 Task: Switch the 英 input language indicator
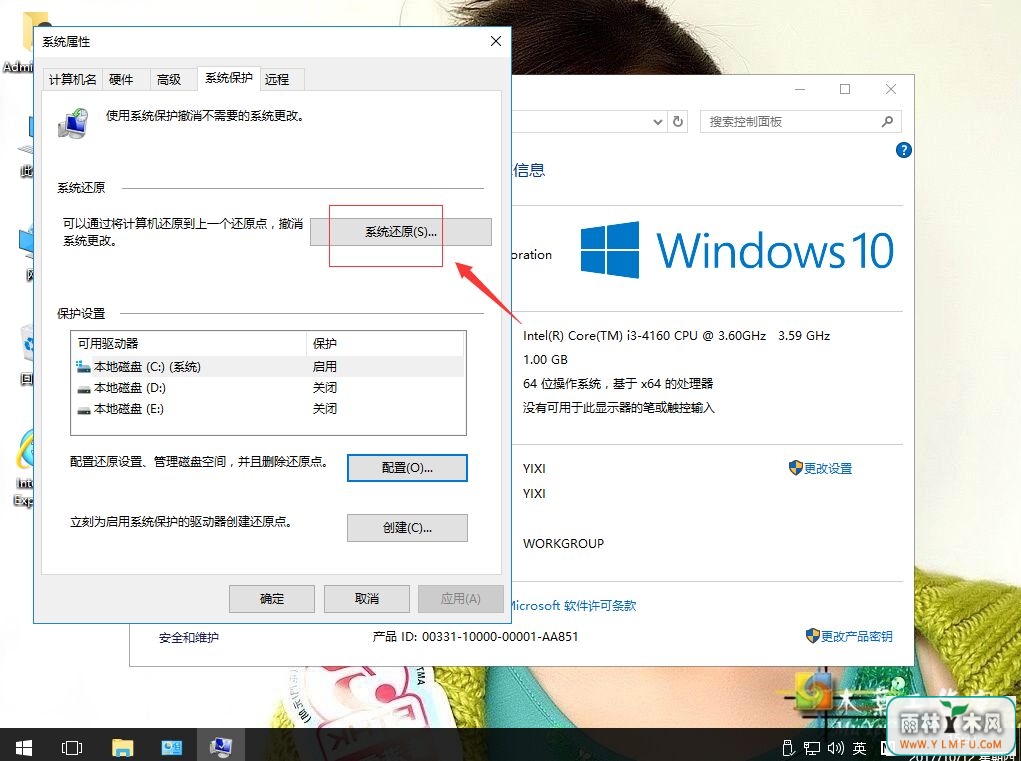click(x=860, y=749)
